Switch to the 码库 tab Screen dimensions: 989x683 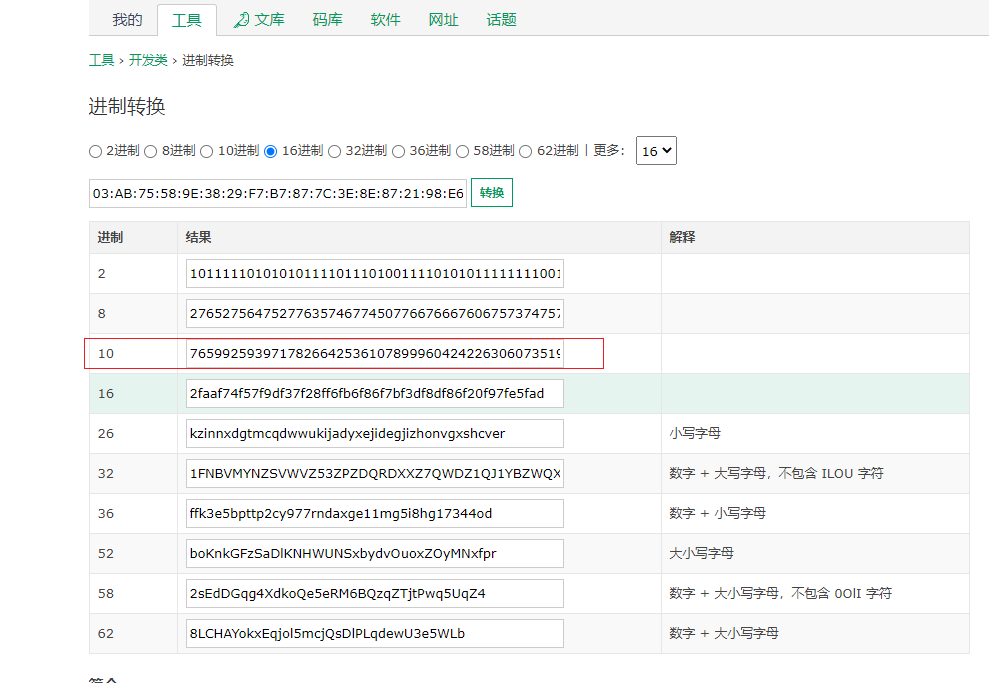(327, 20)
